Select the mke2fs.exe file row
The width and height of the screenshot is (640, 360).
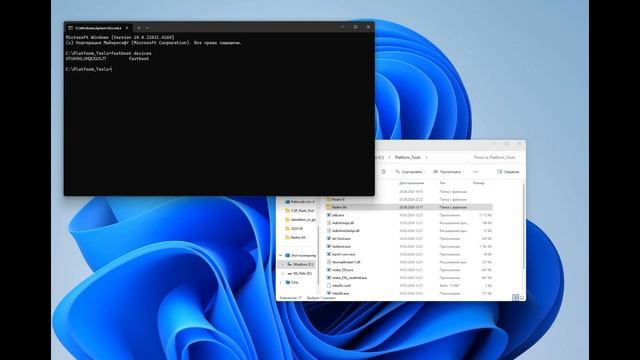409,293
